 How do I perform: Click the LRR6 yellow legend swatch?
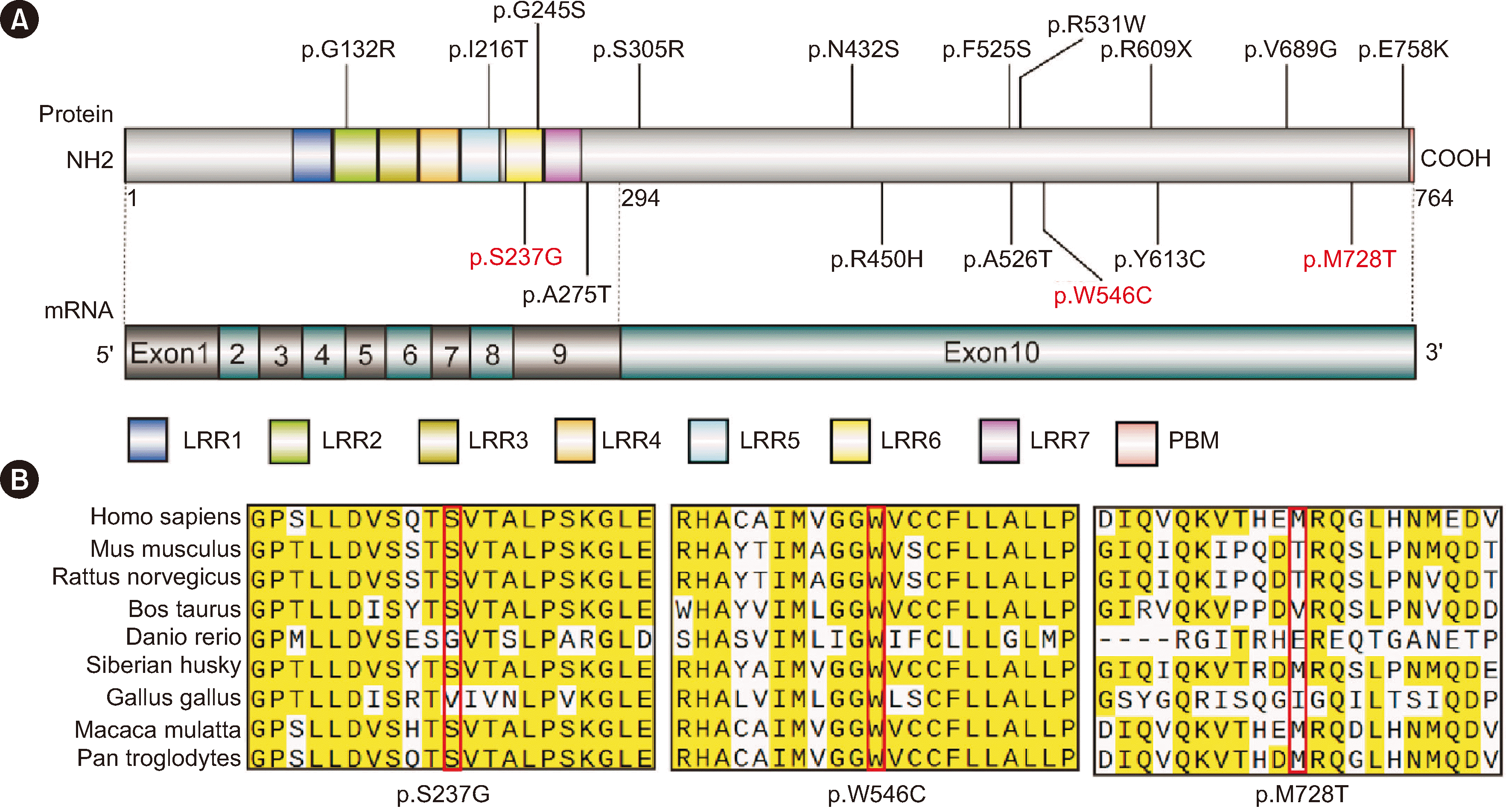click(x=850, y=441)
